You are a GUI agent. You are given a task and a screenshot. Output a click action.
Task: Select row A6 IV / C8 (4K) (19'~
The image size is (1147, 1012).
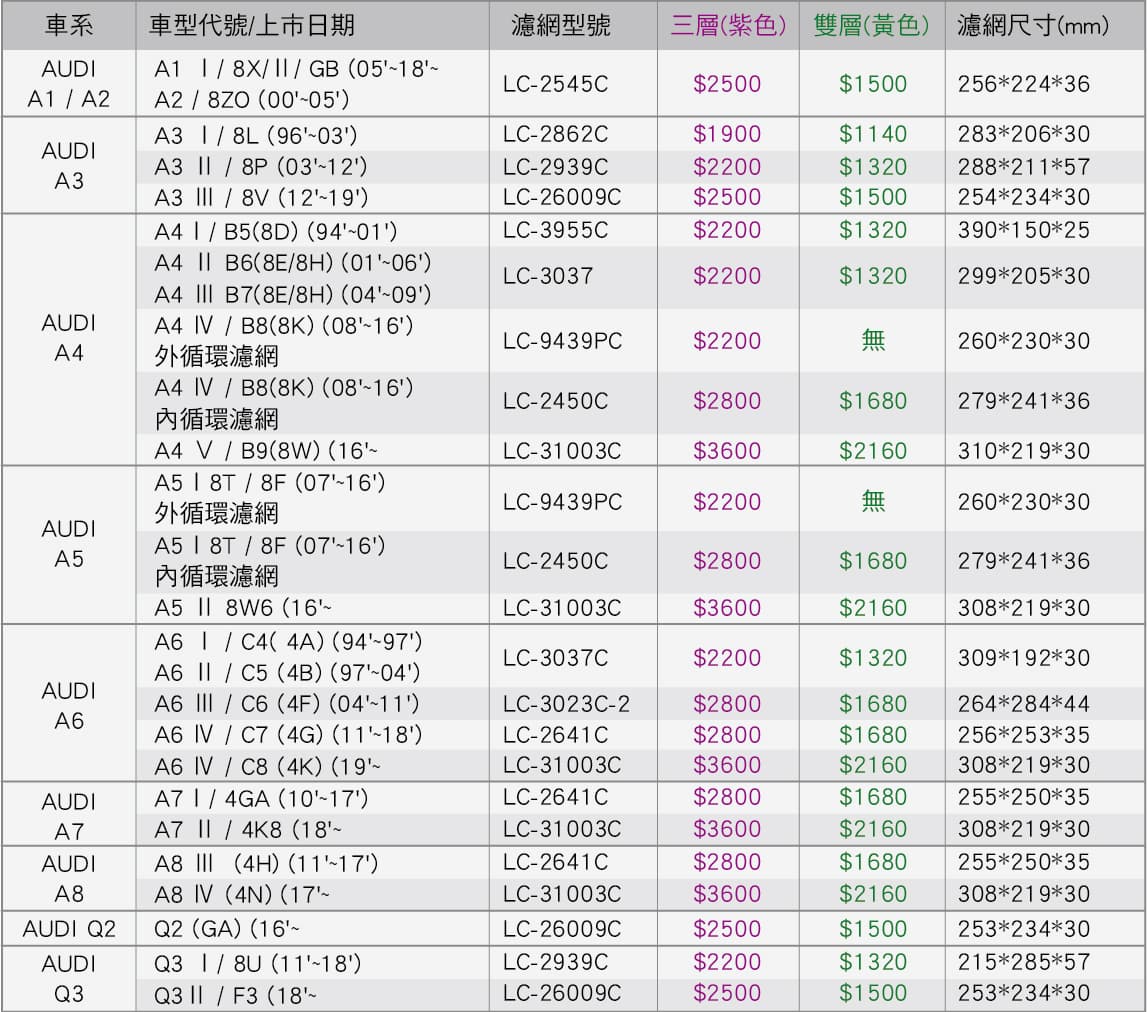268,767
